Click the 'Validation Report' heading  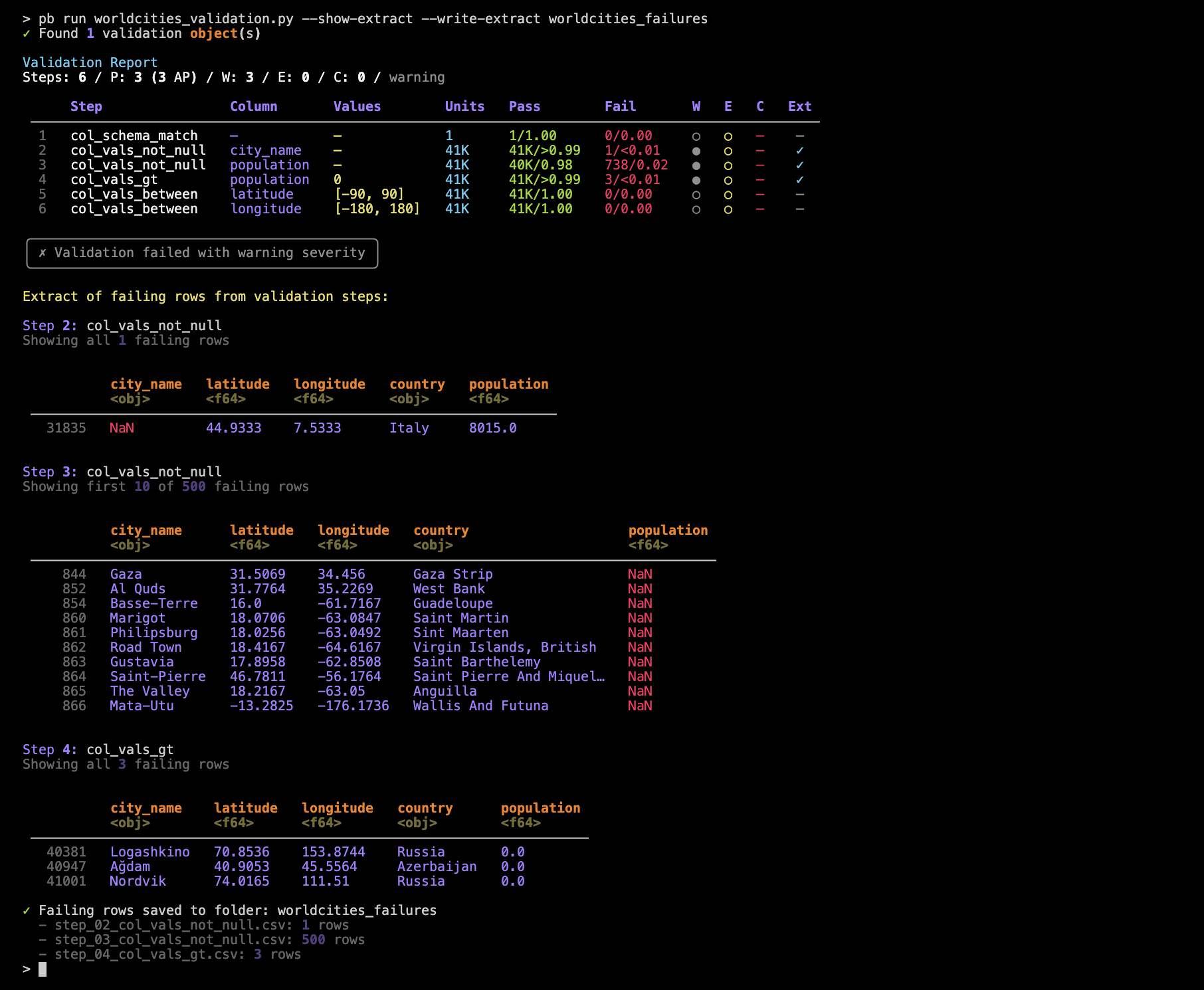90,62
